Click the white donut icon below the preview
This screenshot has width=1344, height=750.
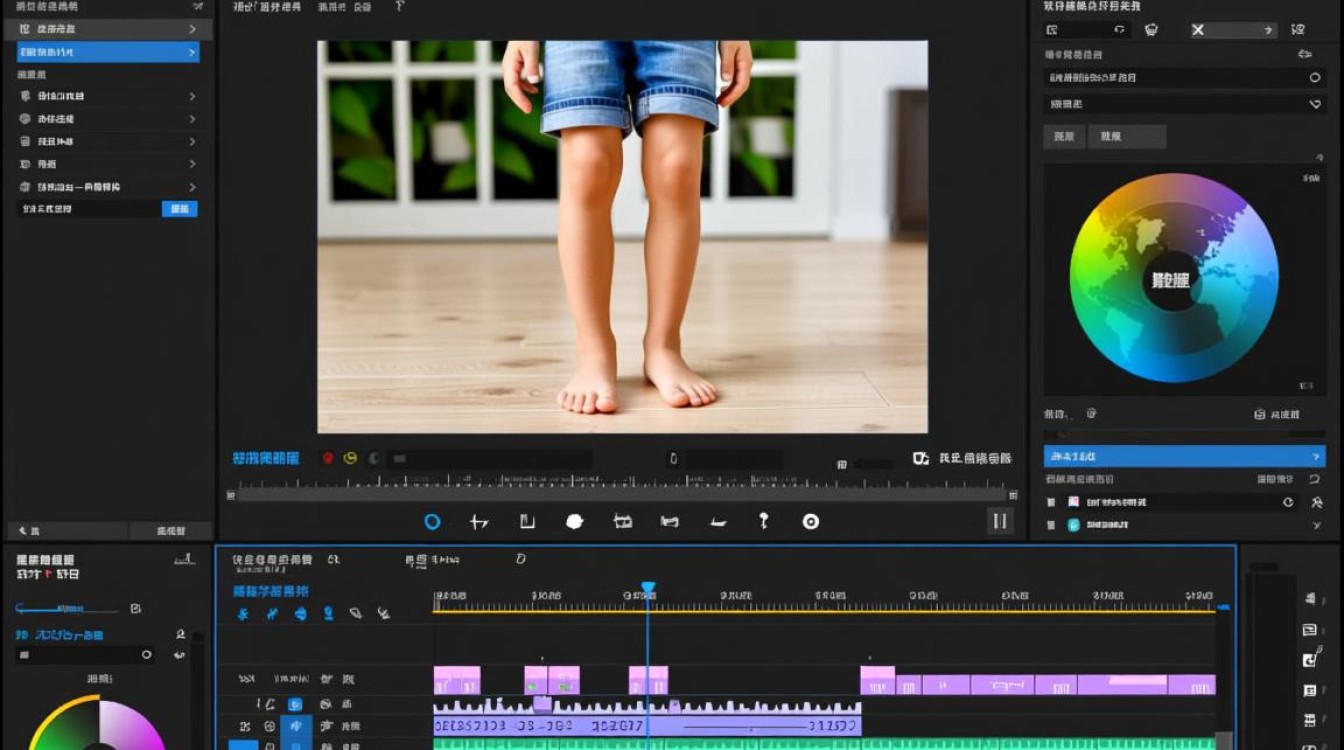[x=811, y=521]
